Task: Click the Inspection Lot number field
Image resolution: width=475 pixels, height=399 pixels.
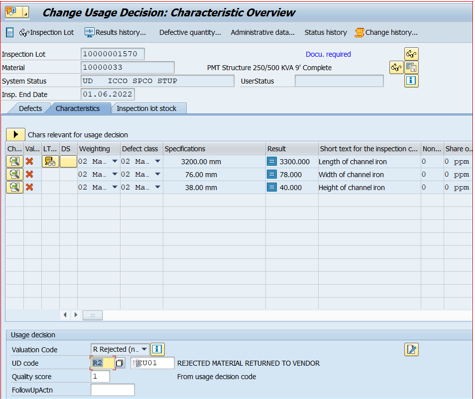Action: coord(113,54)
